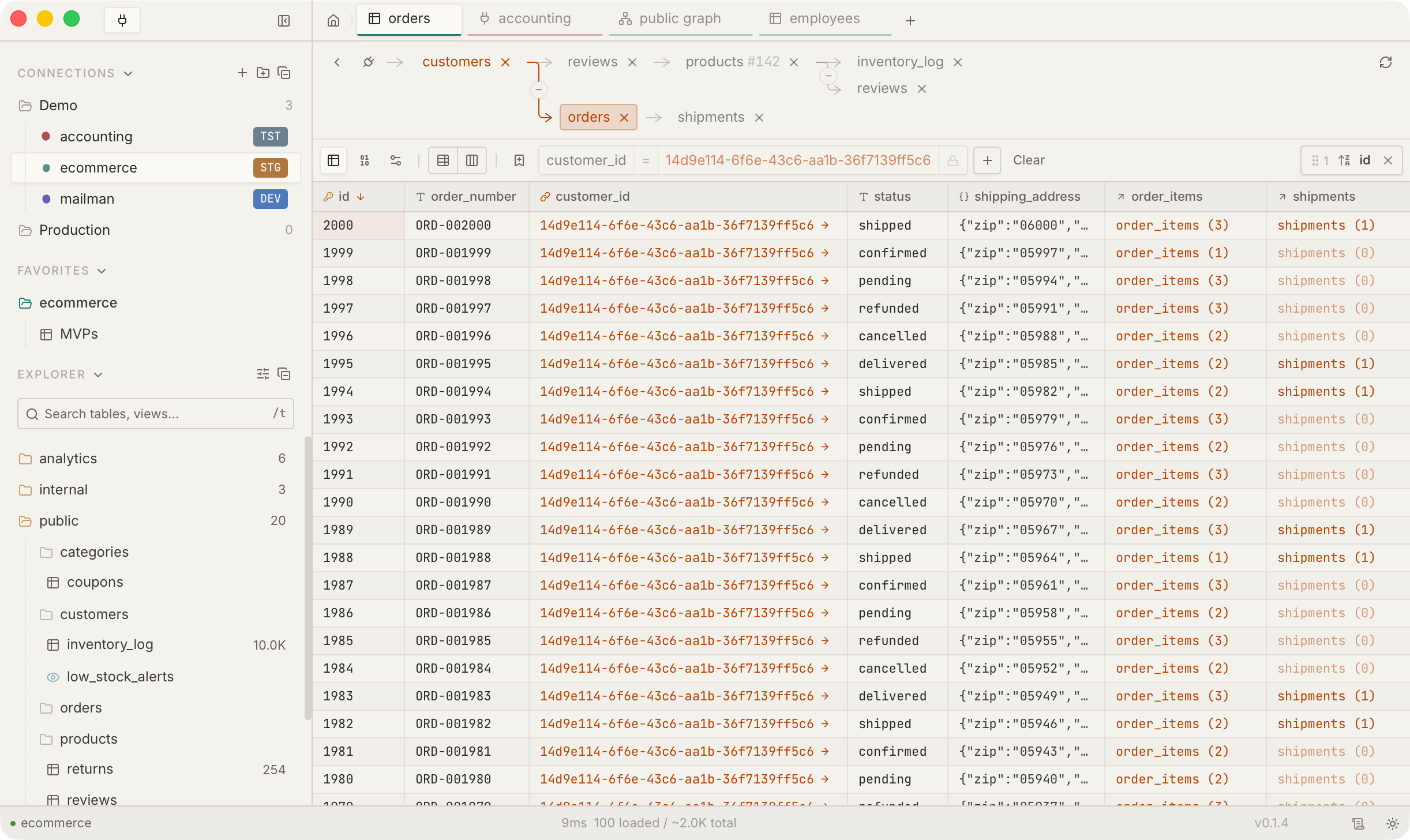Screen dimensions: 1410x840
Task: Go to the home tab icon
Action: [333, 21]
